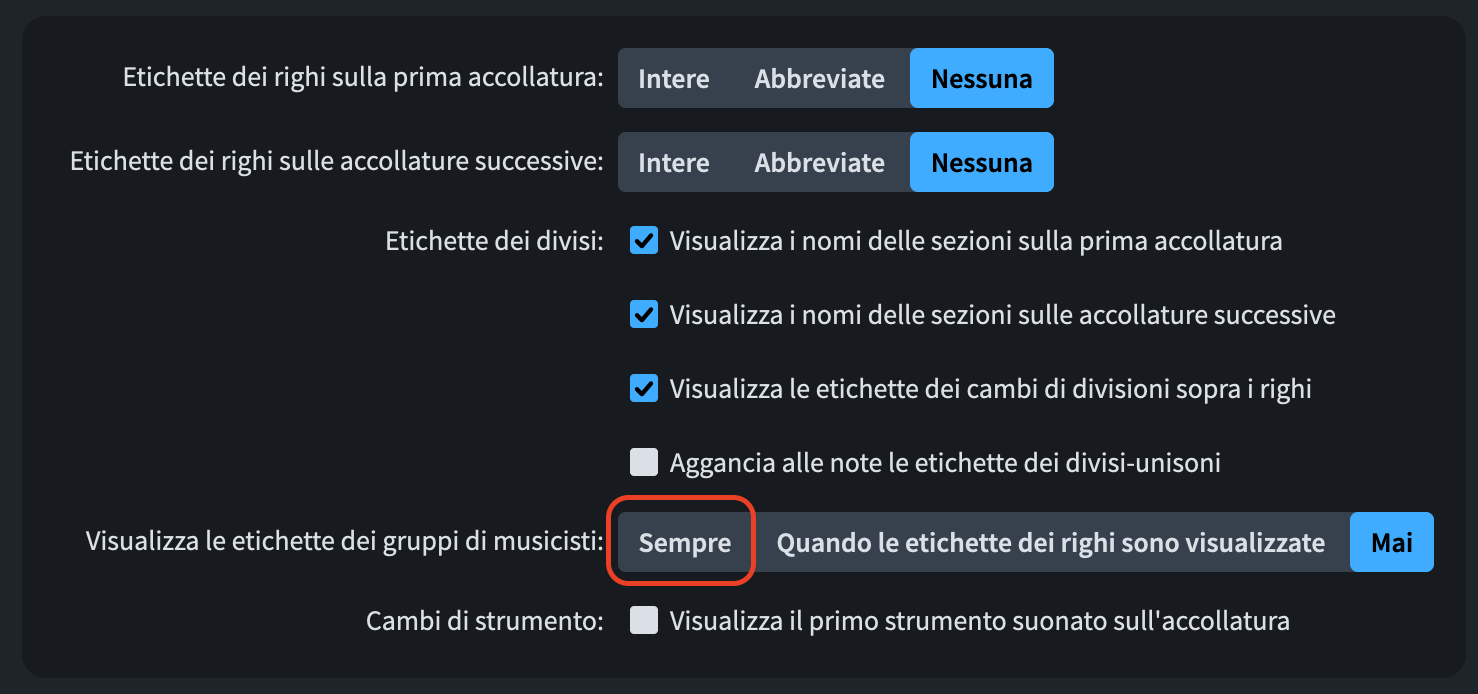The height and width of the screenshot is (694, 1478).
Task: Click 'Aggancia alle note le etichette' text label
Action: coord(945,463)
